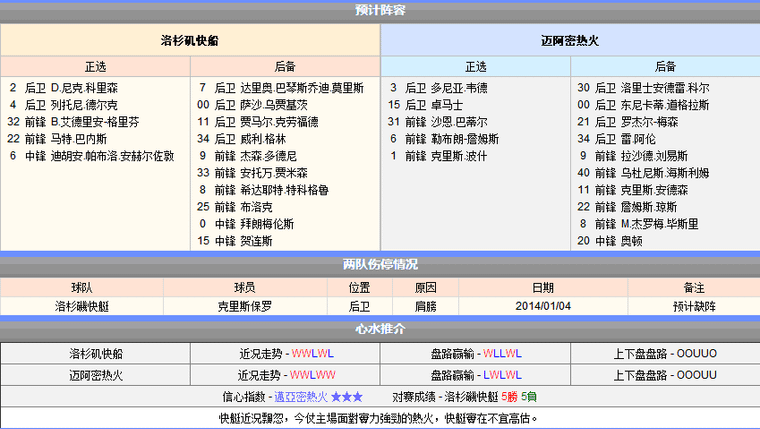
Task: Select Heat starter 勒布朗-詹姆斯
Action: 444,139
